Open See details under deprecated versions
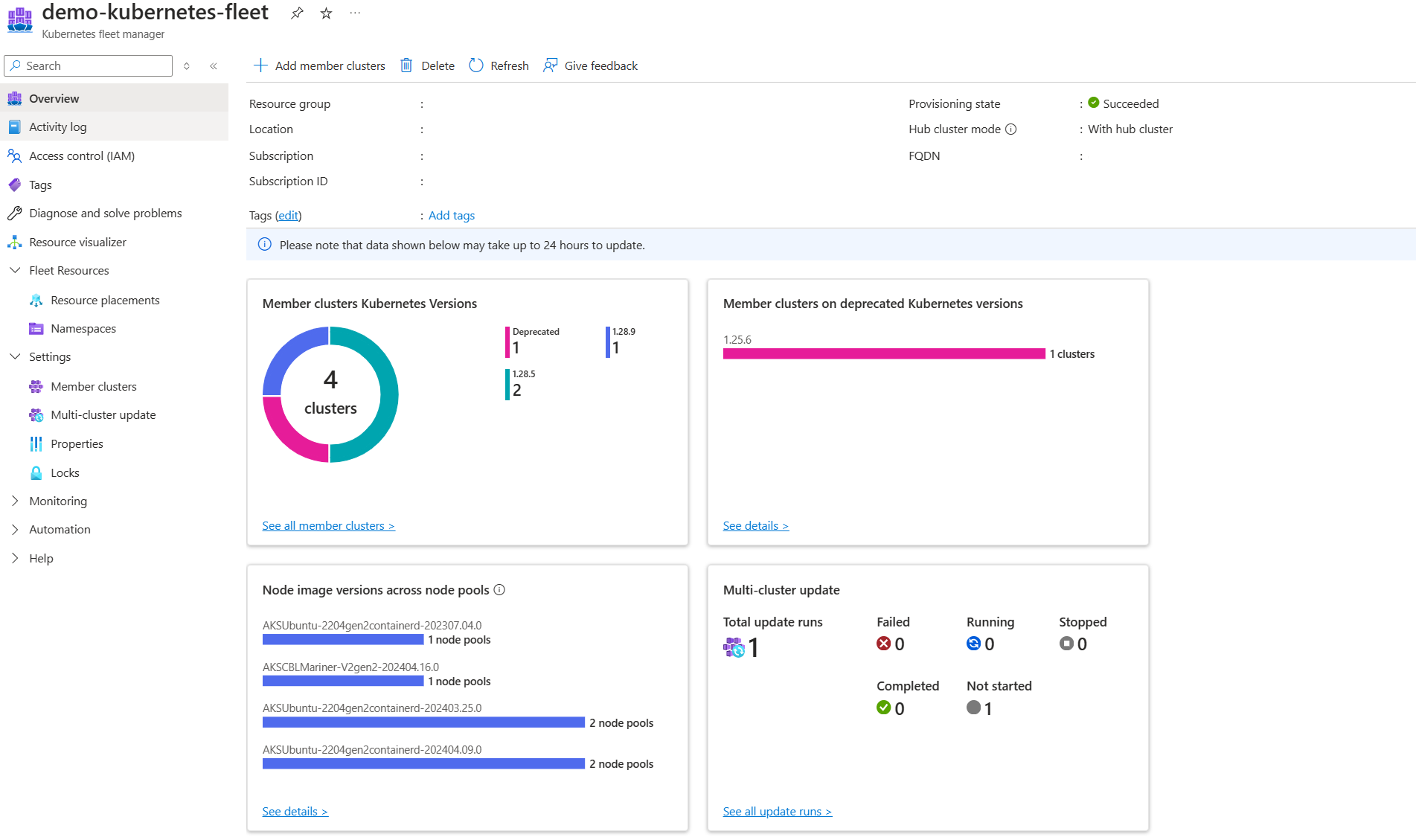The image size is (1416, 840). [756, 526]
